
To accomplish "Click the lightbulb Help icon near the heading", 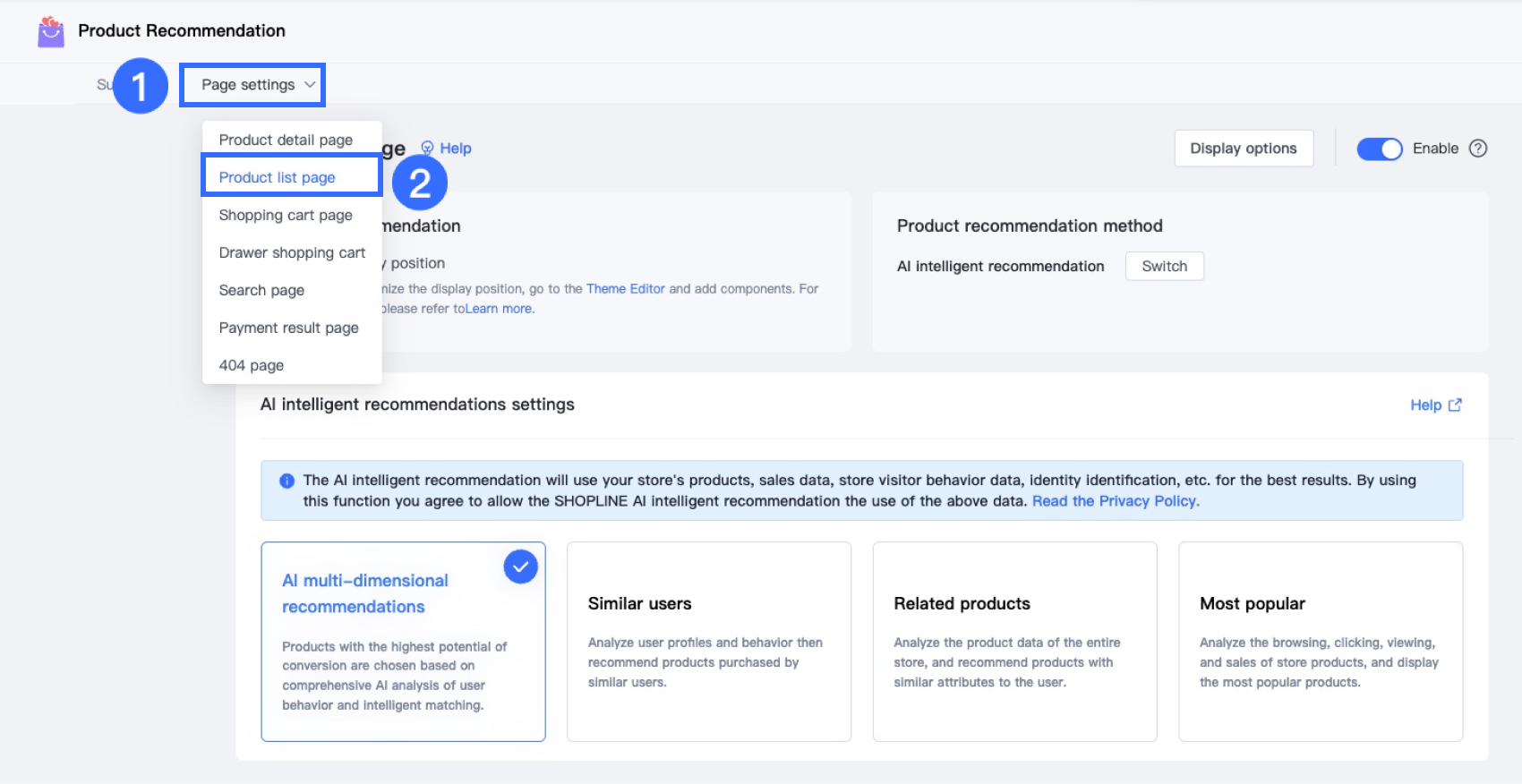I will [x=428, y=148].
